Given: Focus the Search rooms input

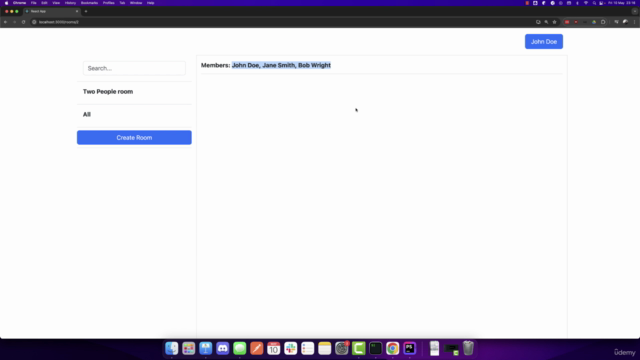Looking at the screenshot, I should click(x=134, y=68).
